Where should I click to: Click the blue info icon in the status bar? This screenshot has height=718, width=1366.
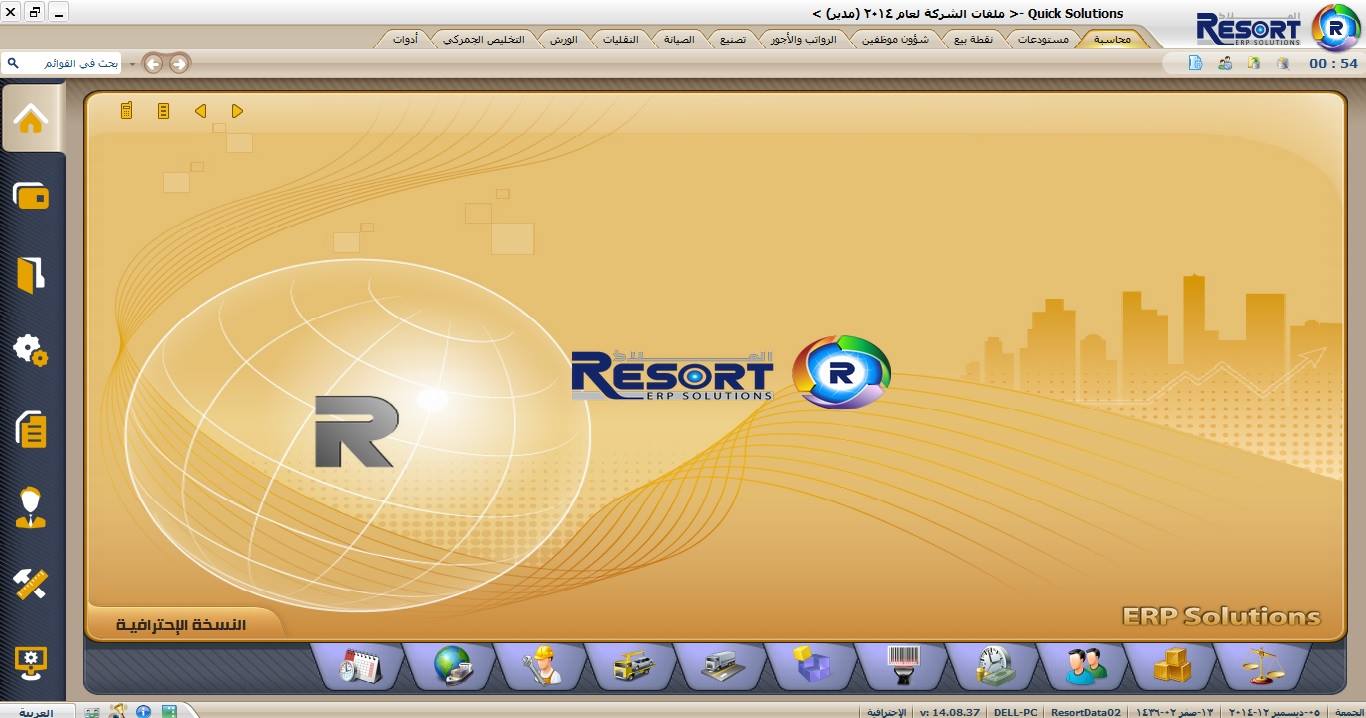(x=143, y=711)
